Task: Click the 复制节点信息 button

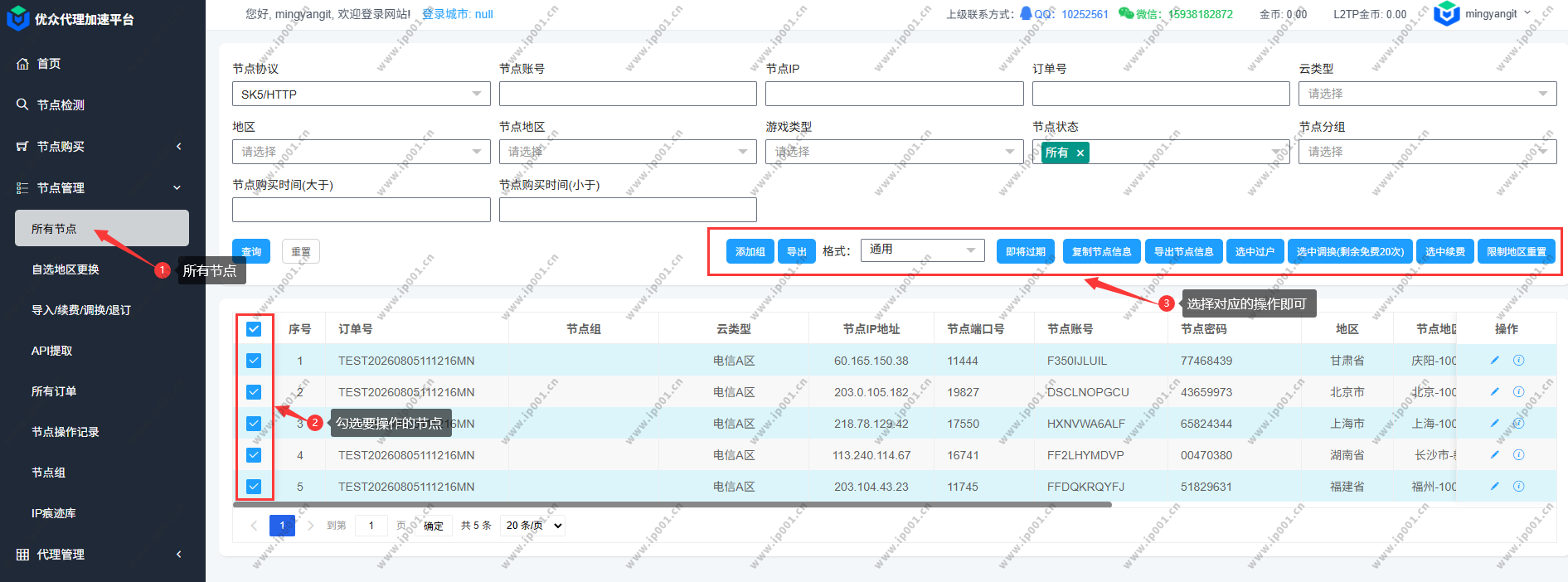Action: (1102, 251)
